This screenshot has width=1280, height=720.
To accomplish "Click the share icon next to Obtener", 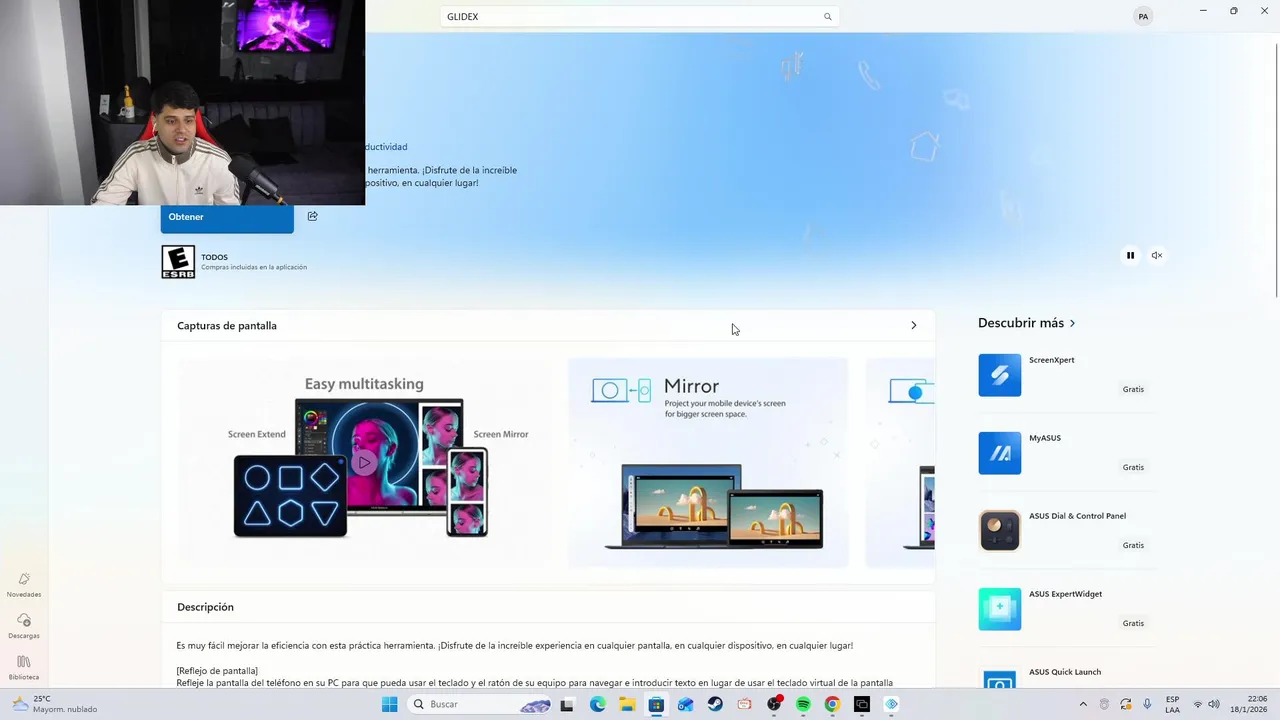I will [312, 216].
